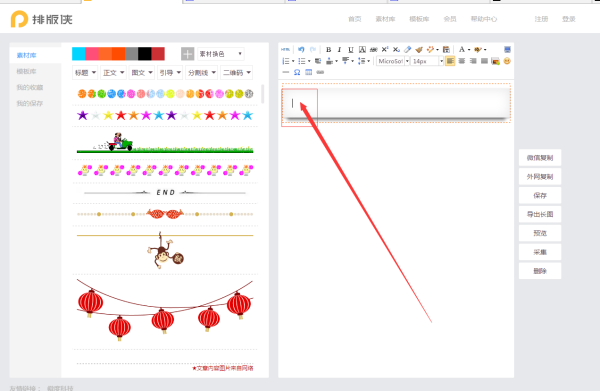Toggle italic formatting in editor toolbar
Screen dimensions: 600x391
click(339, 50)
